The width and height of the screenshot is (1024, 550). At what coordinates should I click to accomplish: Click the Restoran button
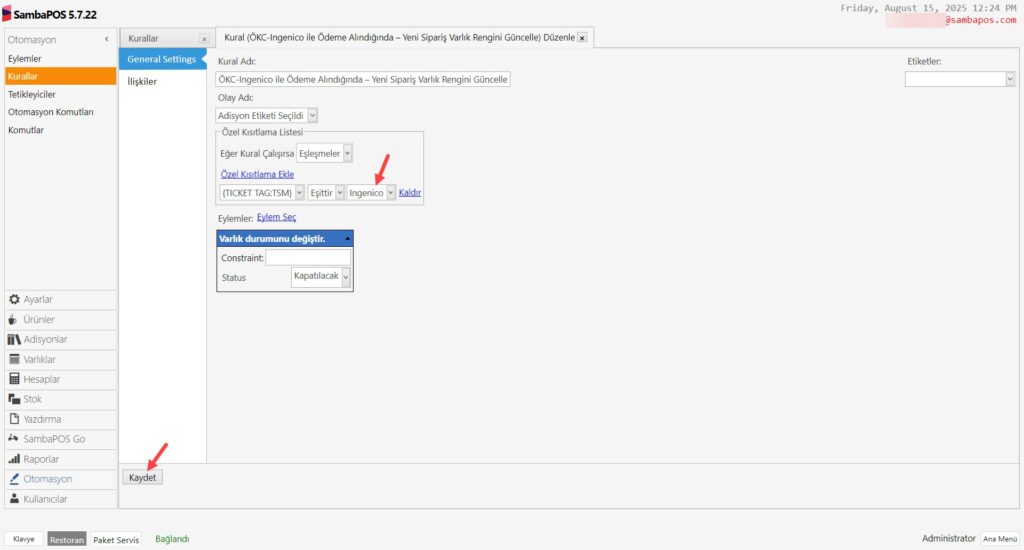click(67, 540)
